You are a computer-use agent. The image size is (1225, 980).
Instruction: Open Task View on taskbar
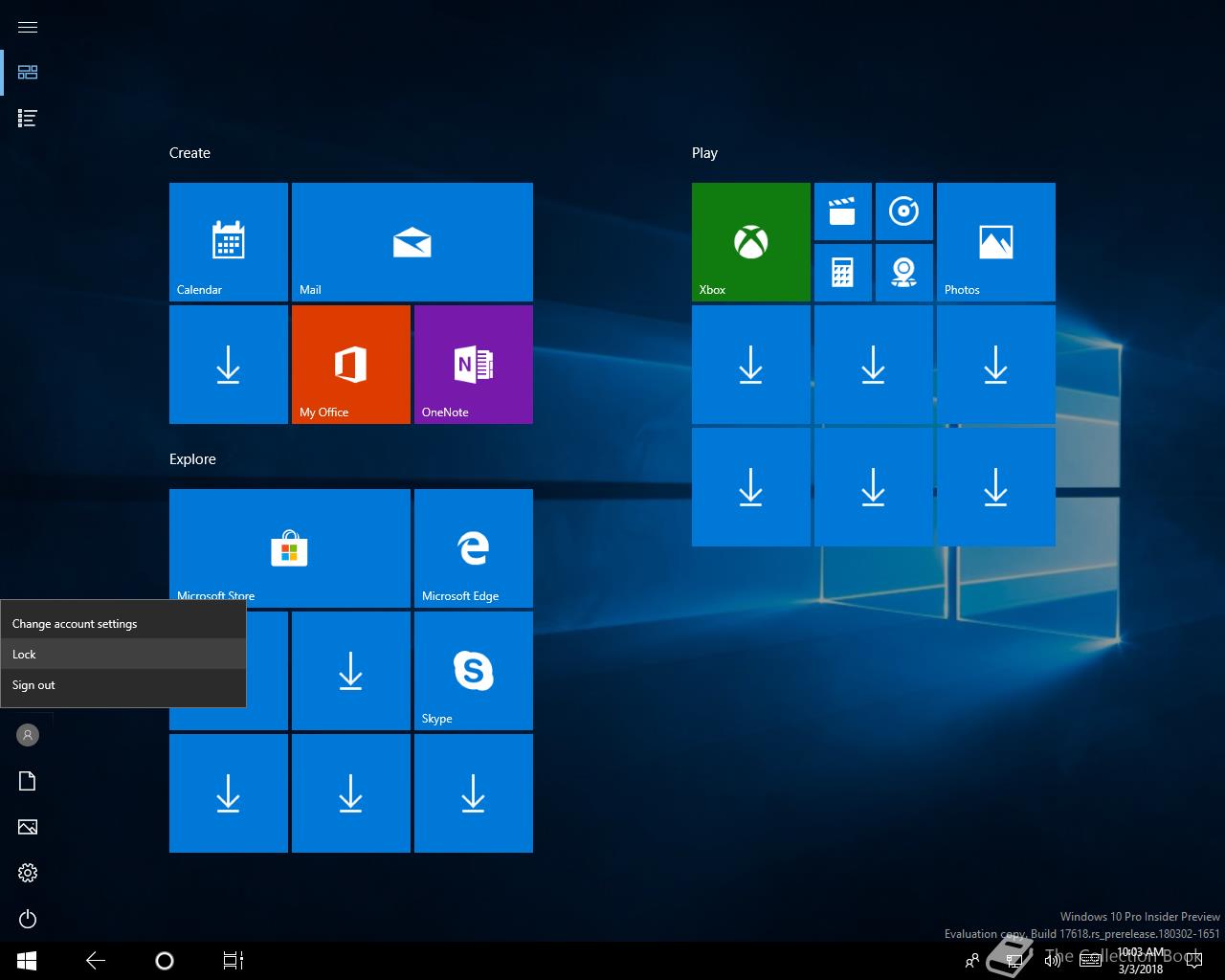pos(234,961)
